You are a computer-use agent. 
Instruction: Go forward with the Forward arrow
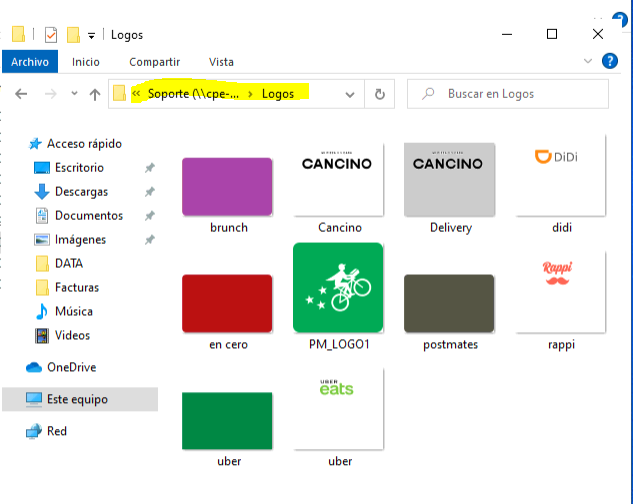(50, 94)
